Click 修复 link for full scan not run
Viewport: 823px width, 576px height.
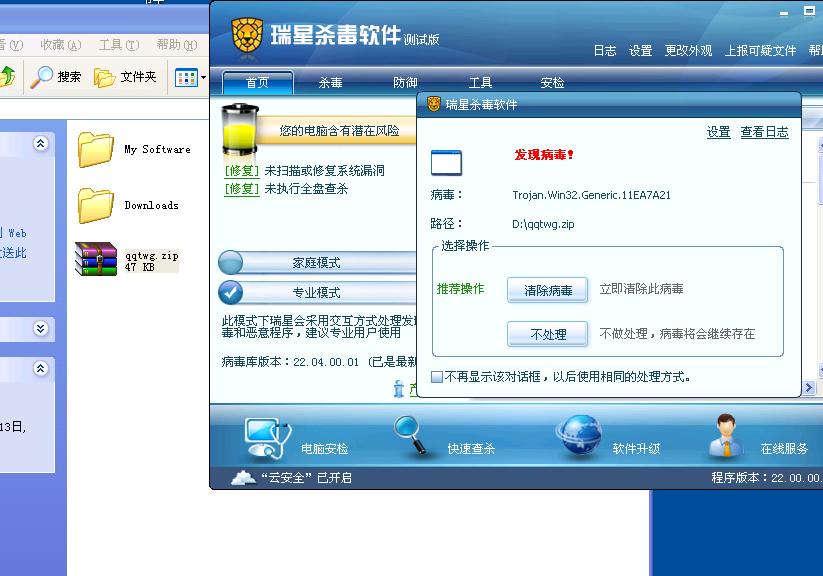point(242,188)
